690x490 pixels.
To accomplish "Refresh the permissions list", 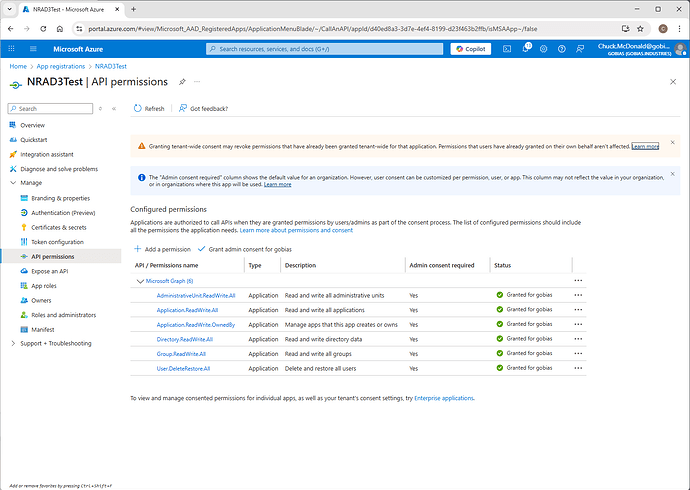I will (149, 108).
